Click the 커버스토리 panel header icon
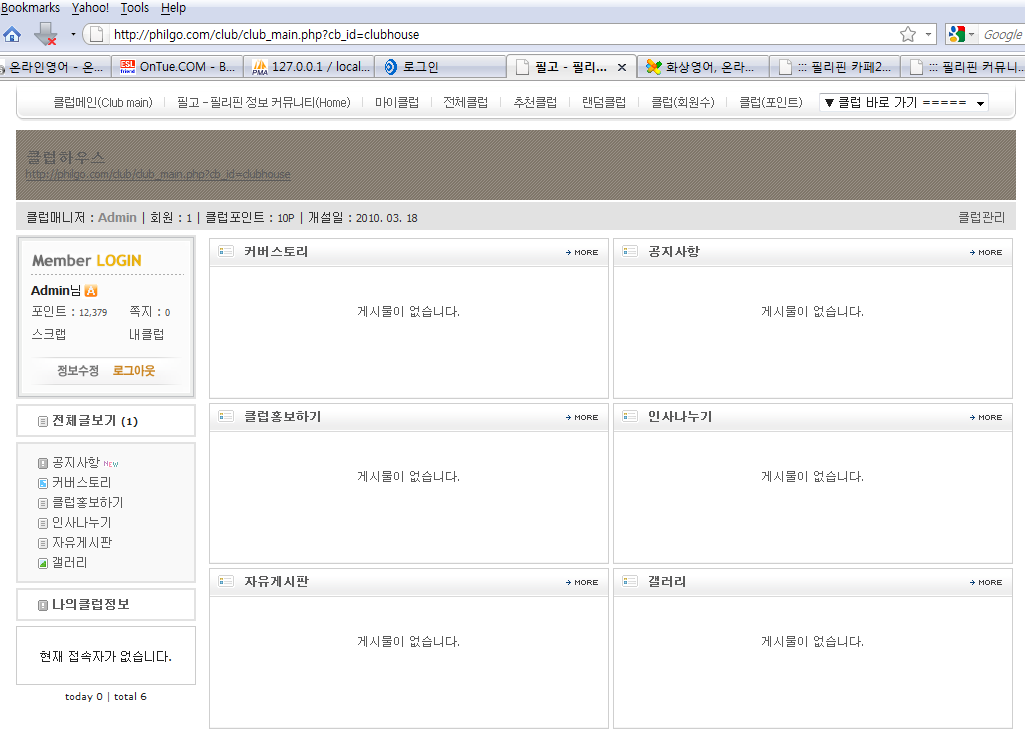Screen dimensions: 1025x745 tap(226, 252)
